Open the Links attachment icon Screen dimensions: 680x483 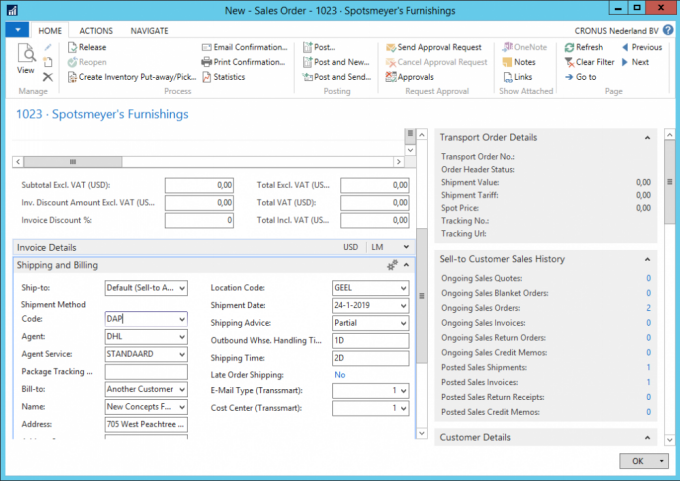pyautogui.click(x=506, y=77)
